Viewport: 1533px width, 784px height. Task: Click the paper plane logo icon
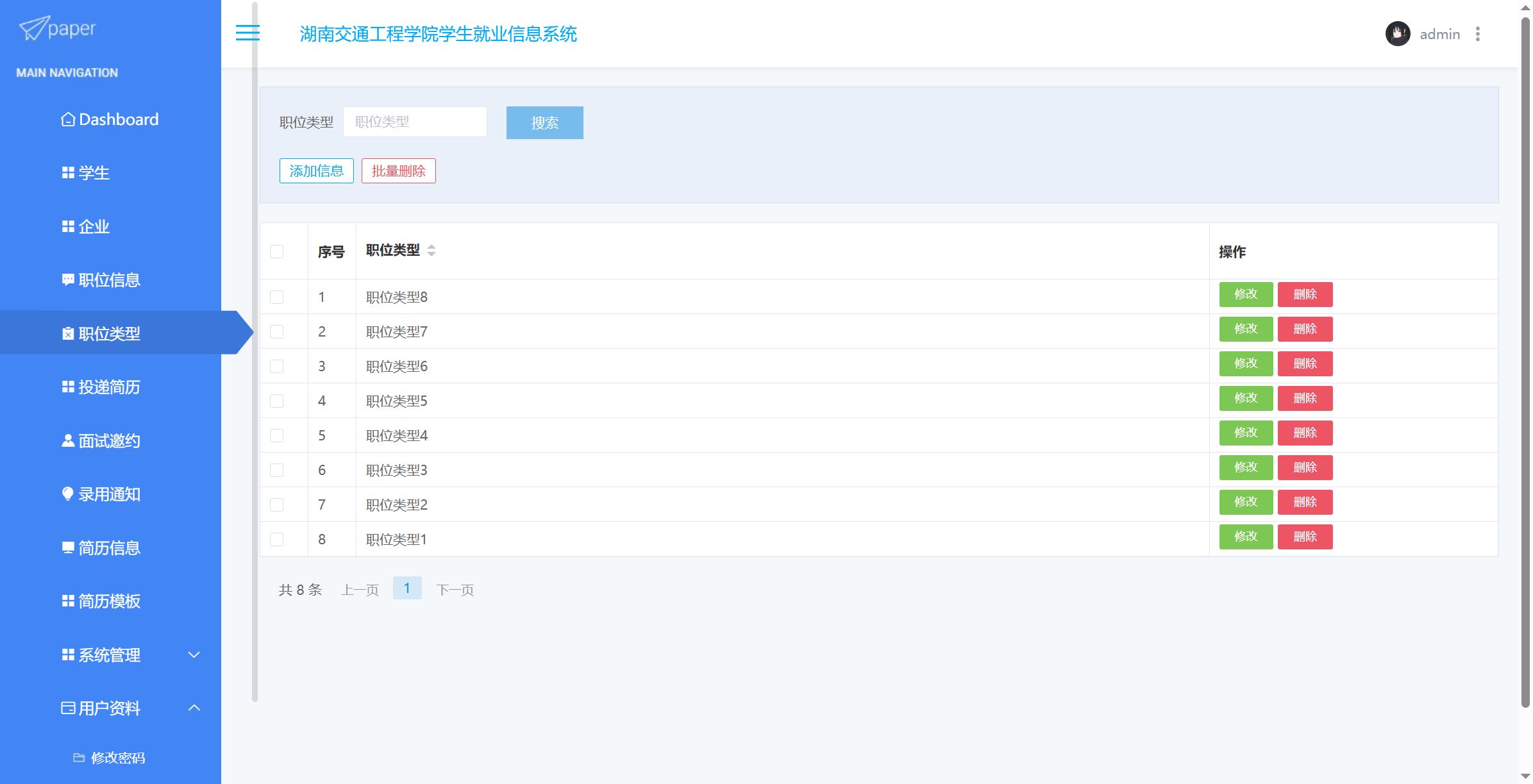point(33,28)
